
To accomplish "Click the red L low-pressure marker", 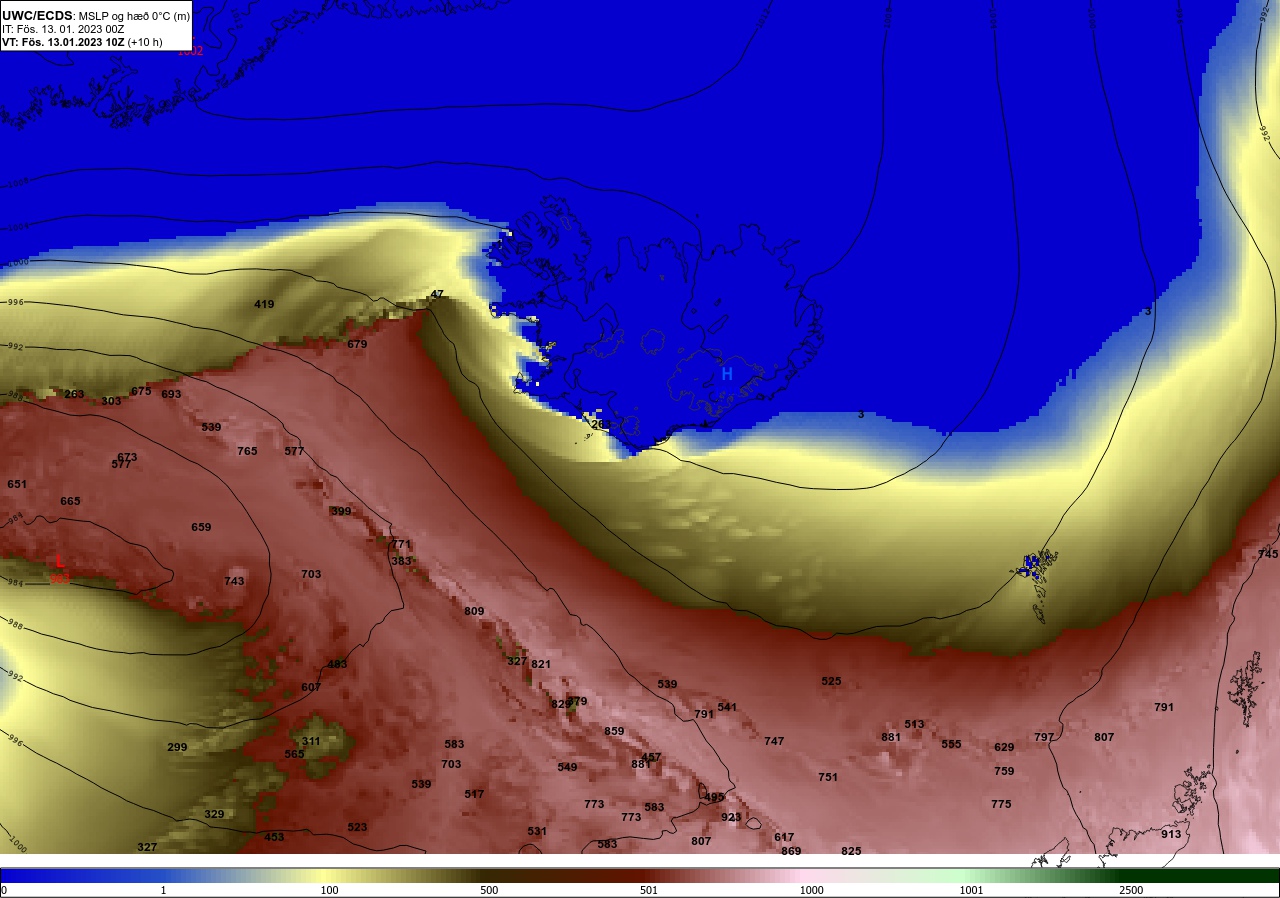I will tap(59, 561).
